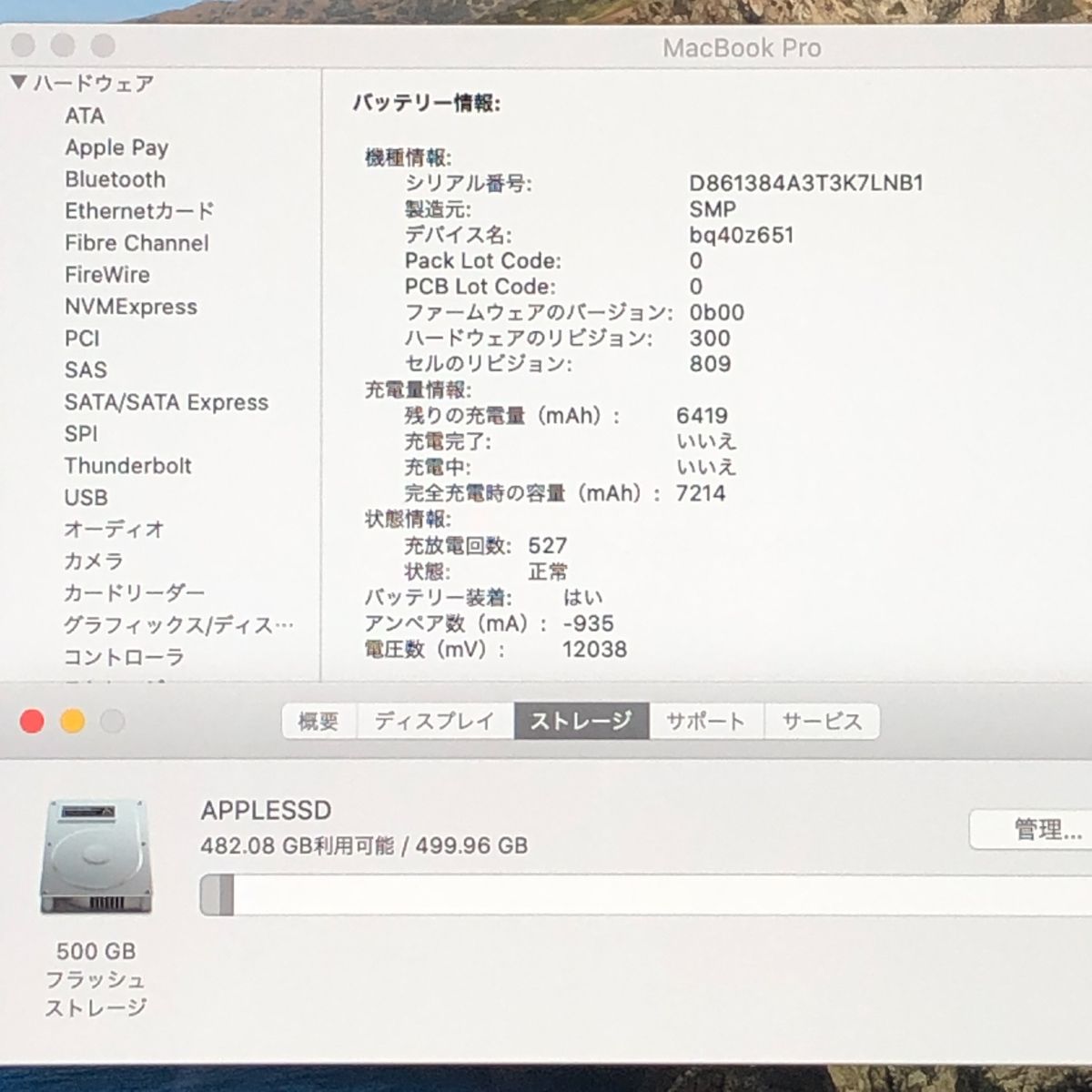The height and width of the screenshot is (1092, 1092).
Task: Click the cycle count value 527
Action: [548, 546]
